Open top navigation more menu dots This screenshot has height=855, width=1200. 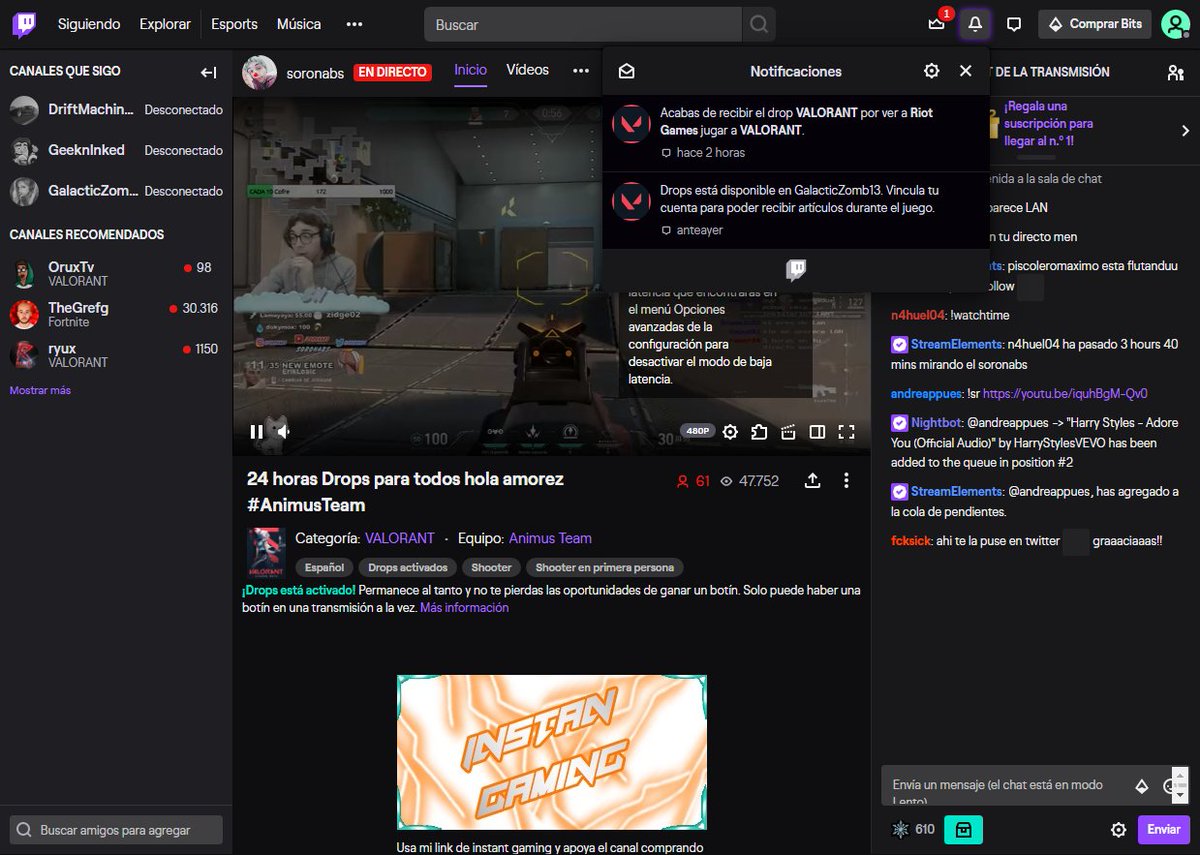pos(354,24)
